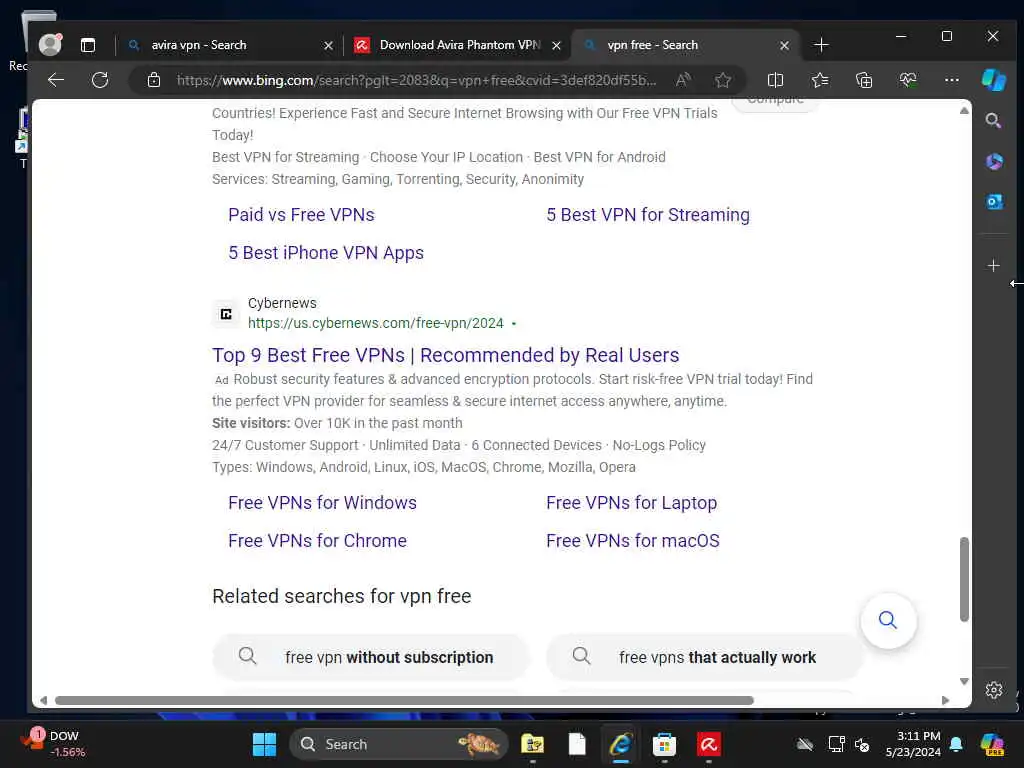Image resolution: width=1024 pixels, height=768 pixels.
Task: Customize sidebar with plus icon
Action: click(993, 266)
